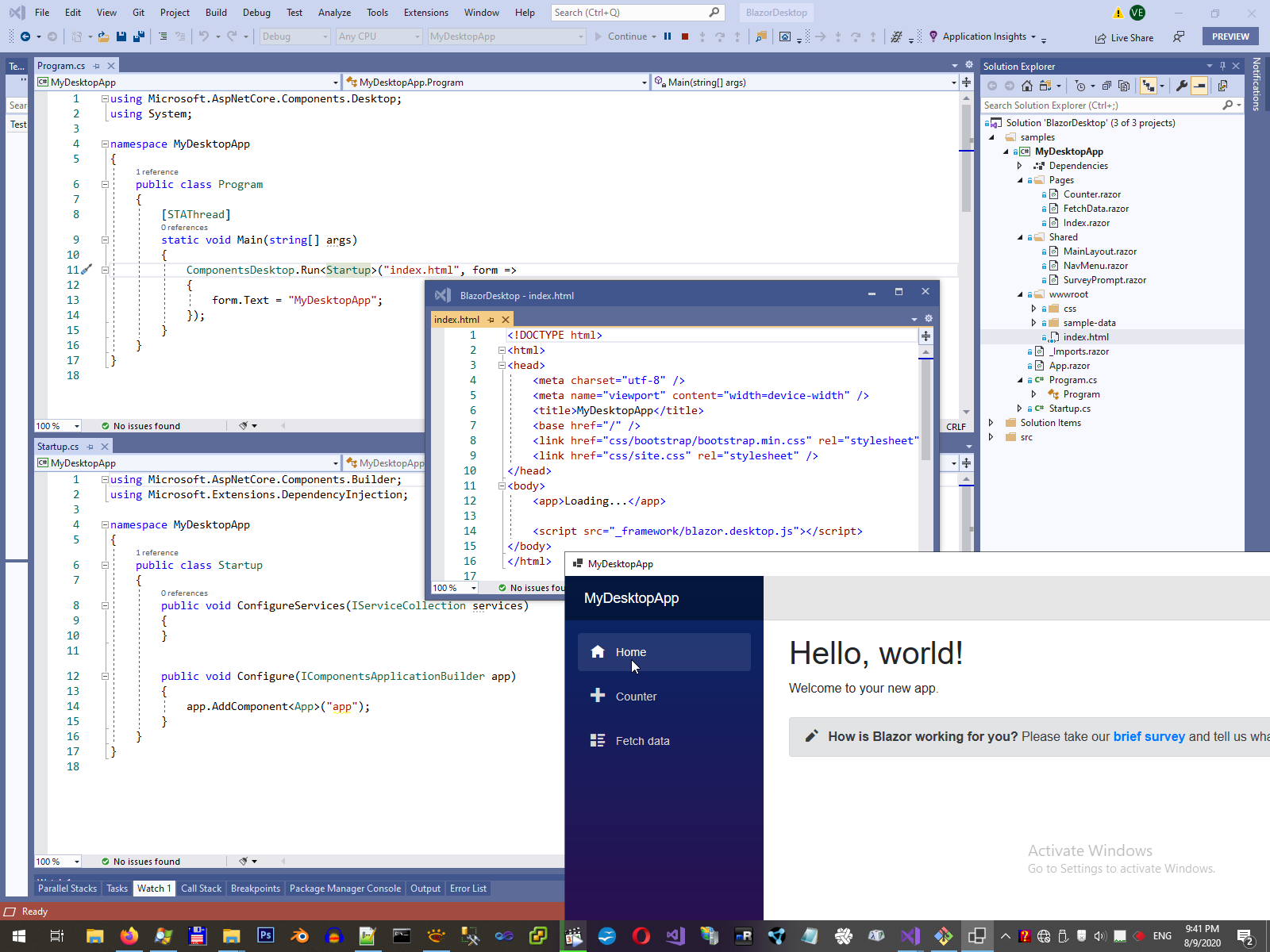Expand the Solution Items folder
Image resolution: width=1270 pixels, height=952 pixels.
[x=991, y=423]
